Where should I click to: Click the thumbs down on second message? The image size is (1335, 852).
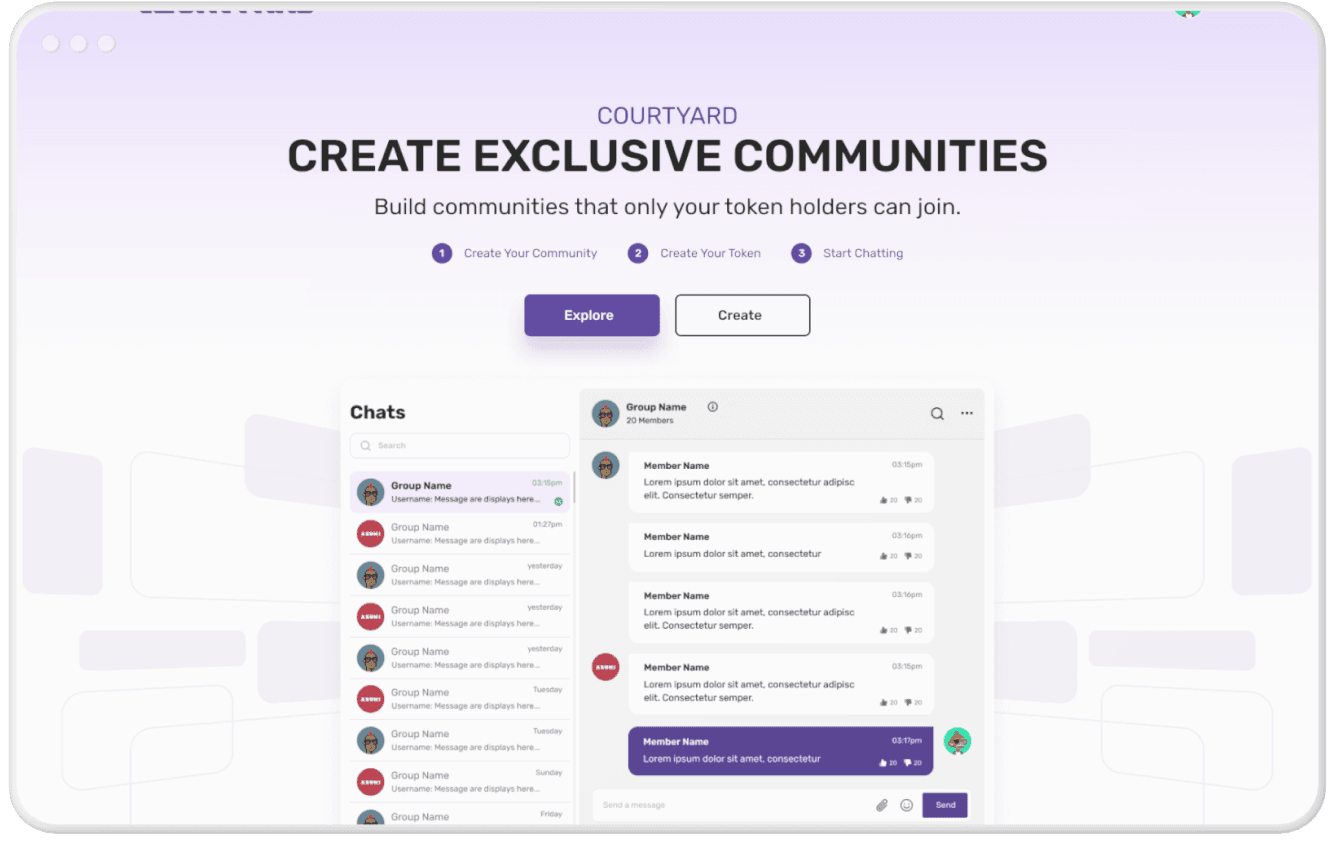[x=908, y=556]
